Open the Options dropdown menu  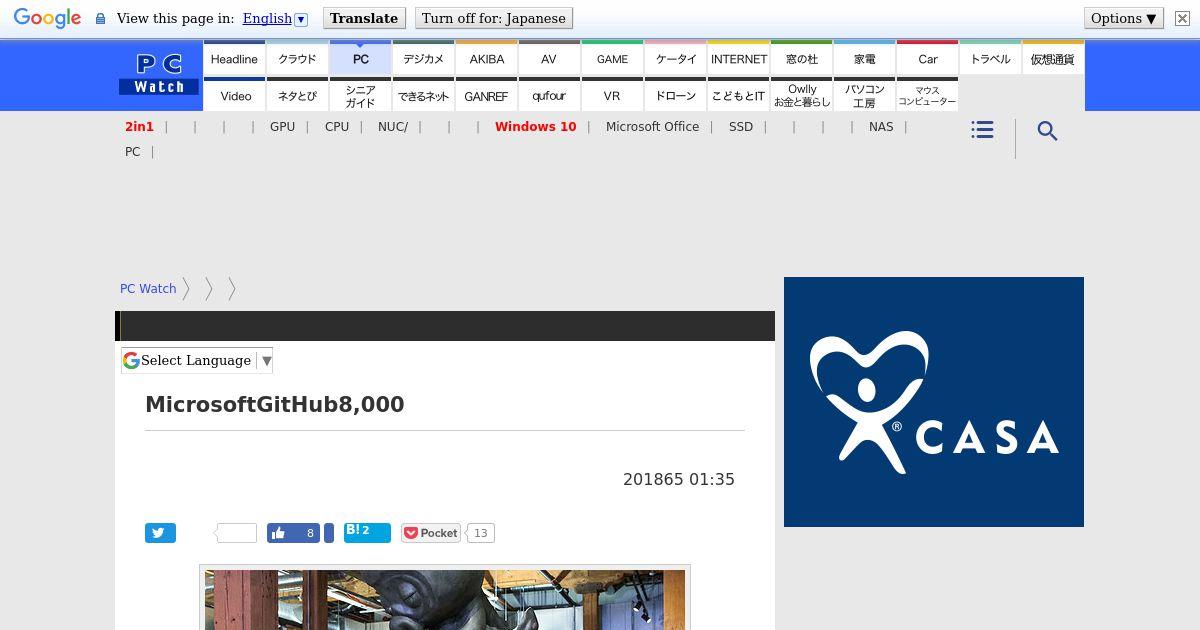[1124, 18]
